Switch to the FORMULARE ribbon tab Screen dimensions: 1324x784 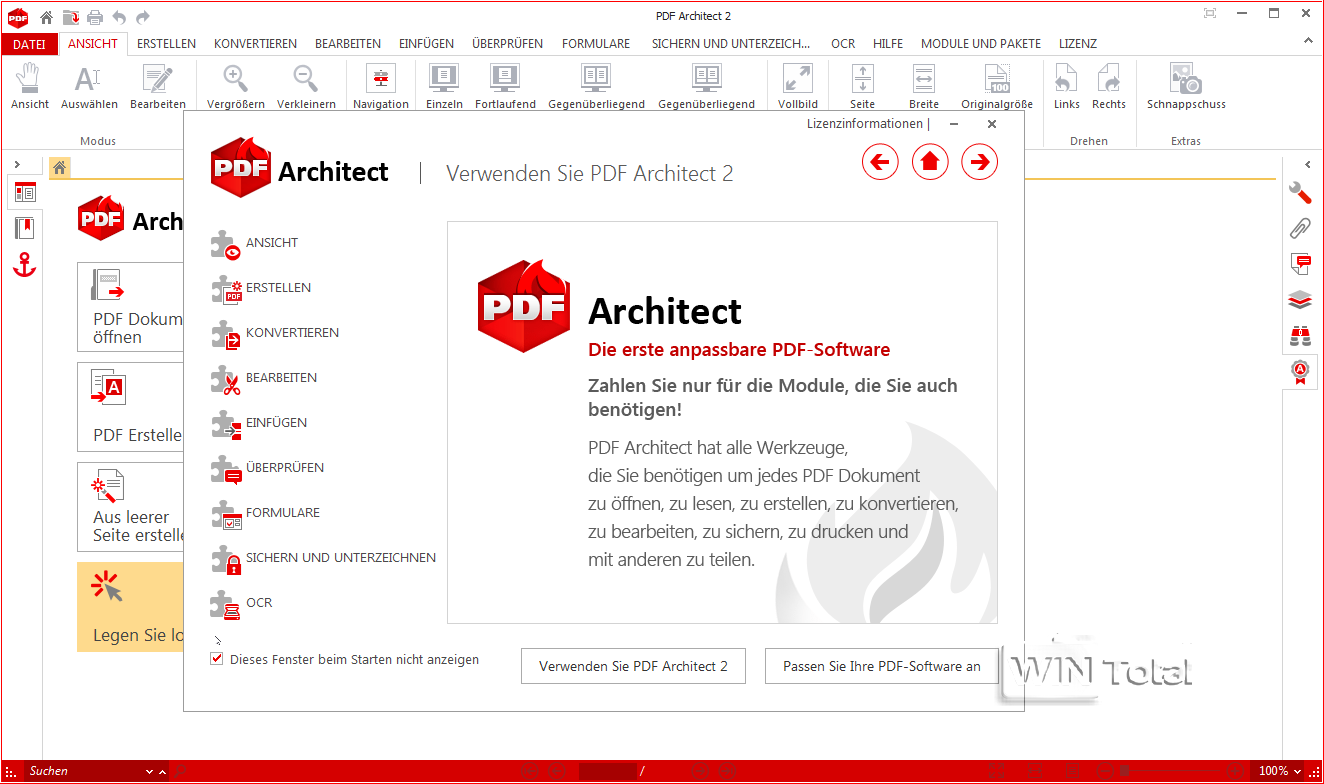tap(596, 43)
